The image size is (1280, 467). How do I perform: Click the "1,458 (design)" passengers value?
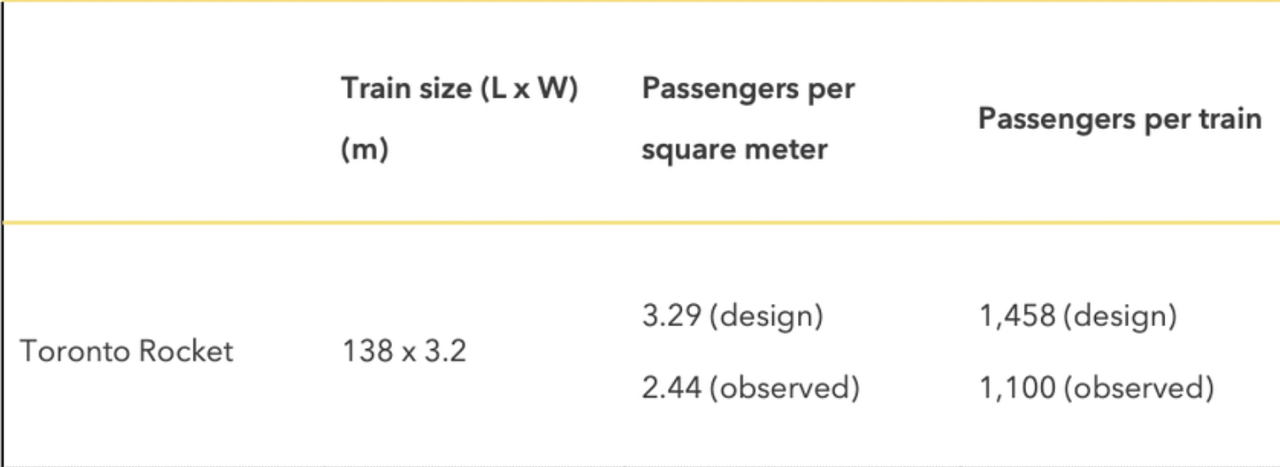click(x=1077, y=317)
